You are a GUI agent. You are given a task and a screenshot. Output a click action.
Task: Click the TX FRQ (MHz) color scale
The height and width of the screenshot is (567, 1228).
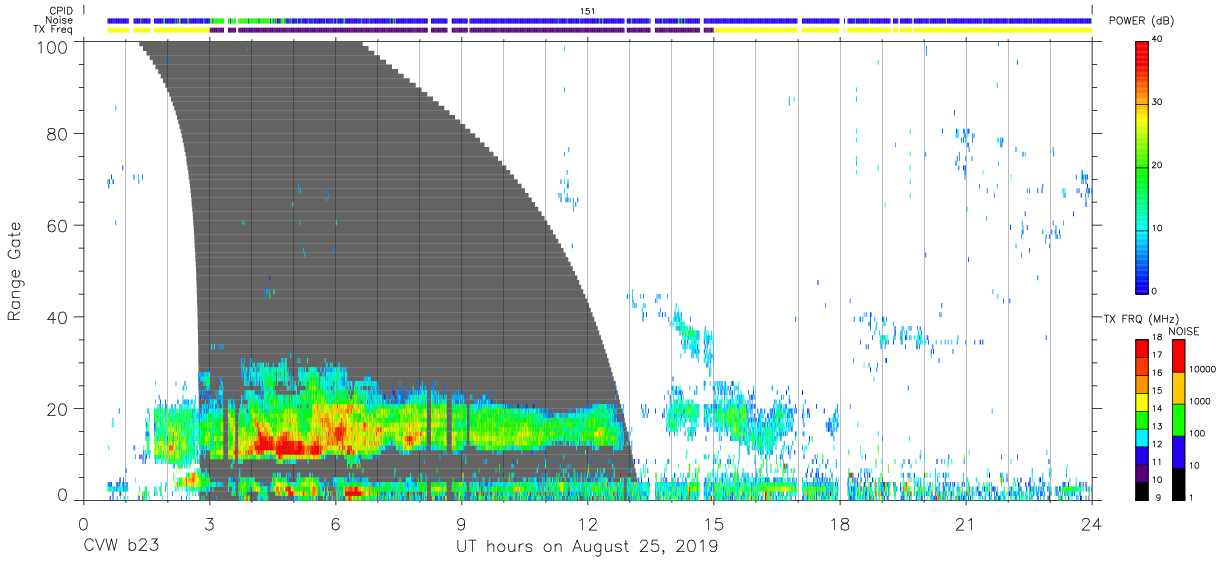coord(1142,420)
